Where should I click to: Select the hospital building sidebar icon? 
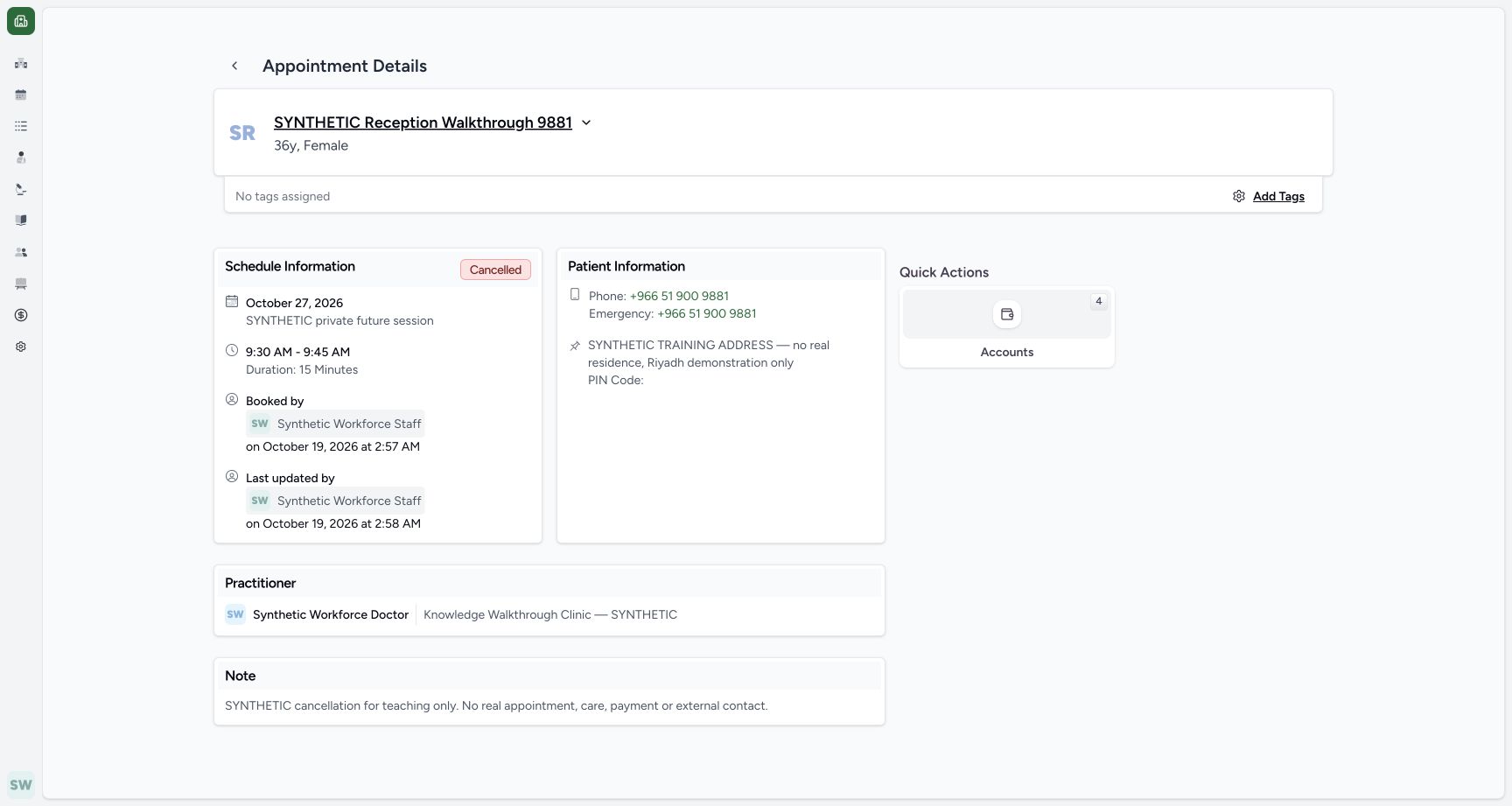pyautogui.click(x=21, y=63)
